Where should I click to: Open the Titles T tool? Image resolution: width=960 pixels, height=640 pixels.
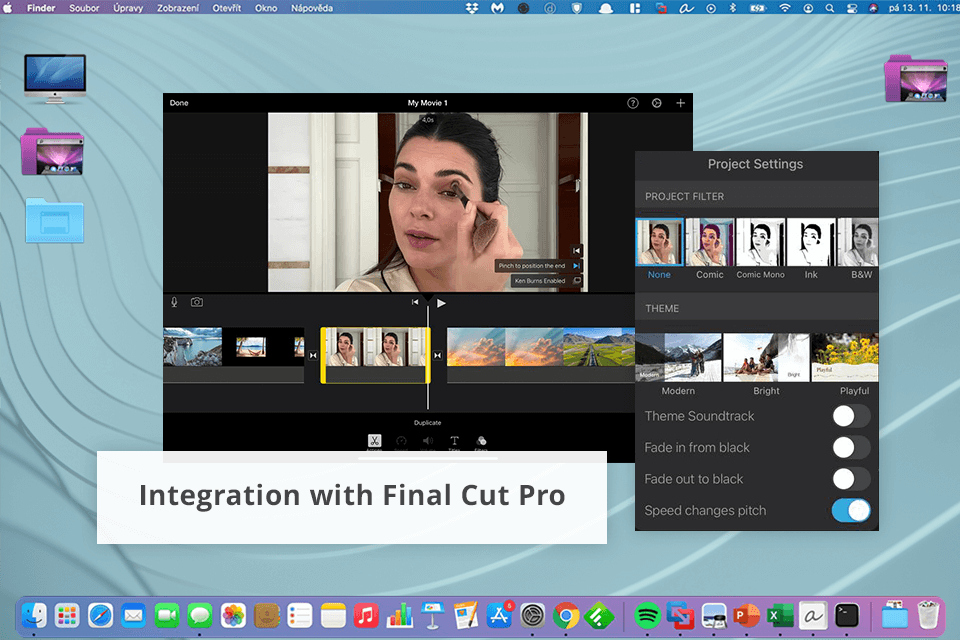(454, 441)
